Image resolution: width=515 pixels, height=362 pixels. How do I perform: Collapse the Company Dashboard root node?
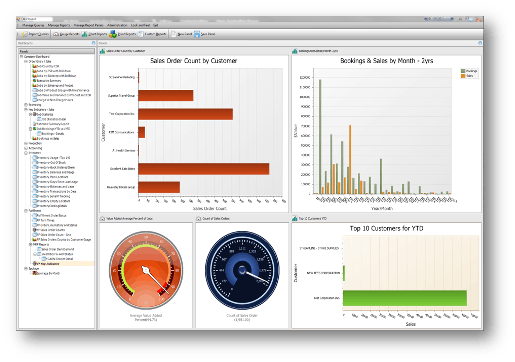click(x=21, y=57)
